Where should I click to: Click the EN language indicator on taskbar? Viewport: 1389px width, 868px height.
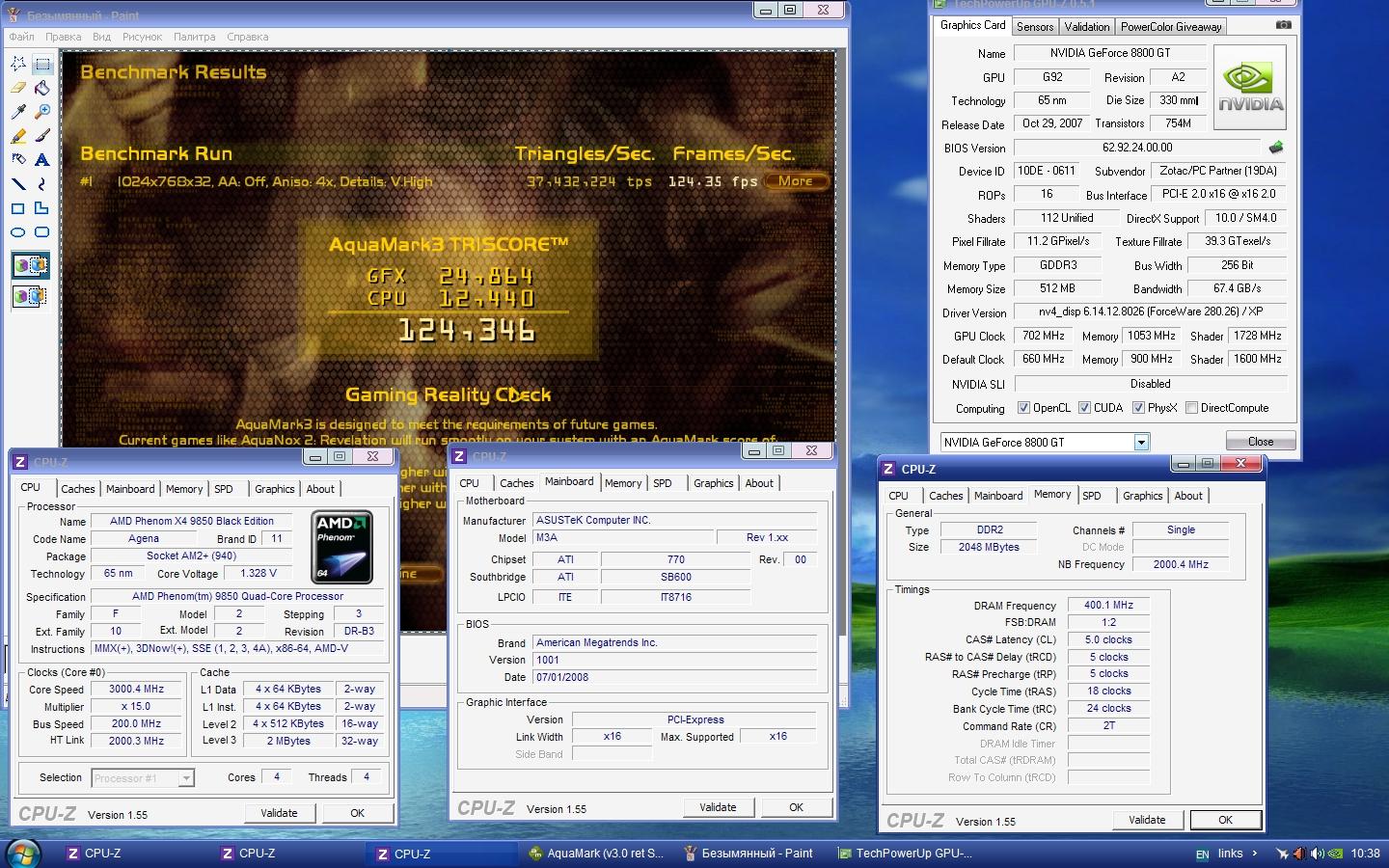1202,854
